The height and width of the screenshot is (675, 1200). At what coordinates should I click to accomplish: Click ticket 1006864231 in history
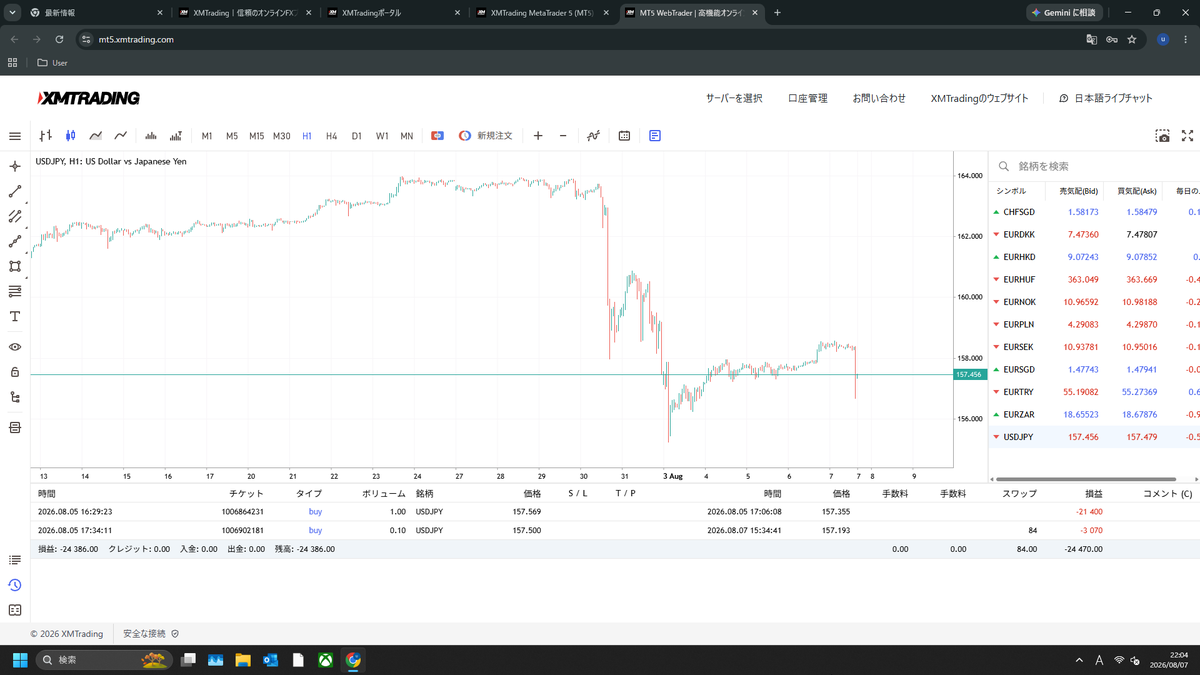(243, 511)
